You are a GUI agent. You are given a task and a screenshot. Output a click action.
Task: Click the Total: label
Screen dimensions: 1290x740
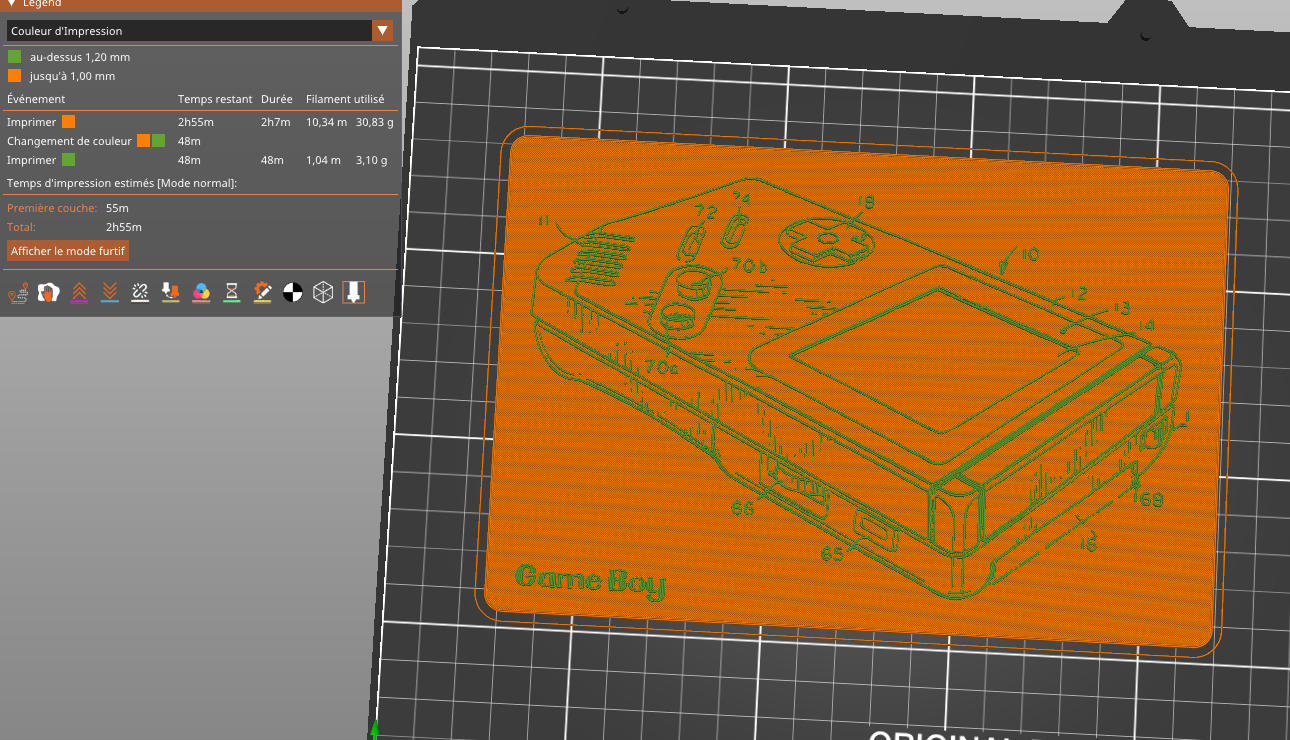(x=21, y=227)
